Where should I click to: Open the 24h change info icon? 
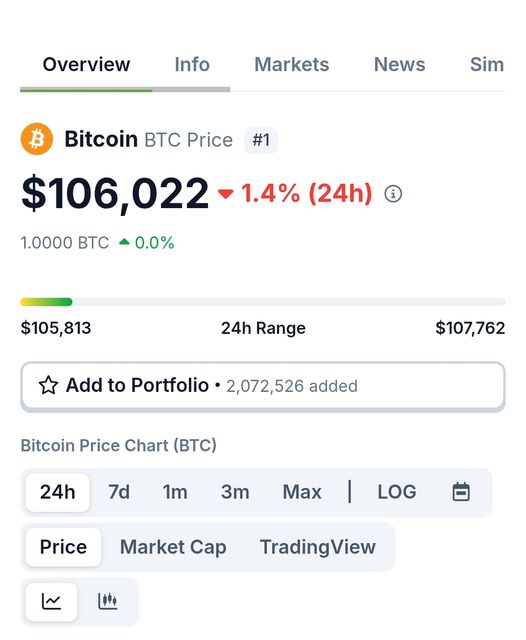tap(393, 193)
